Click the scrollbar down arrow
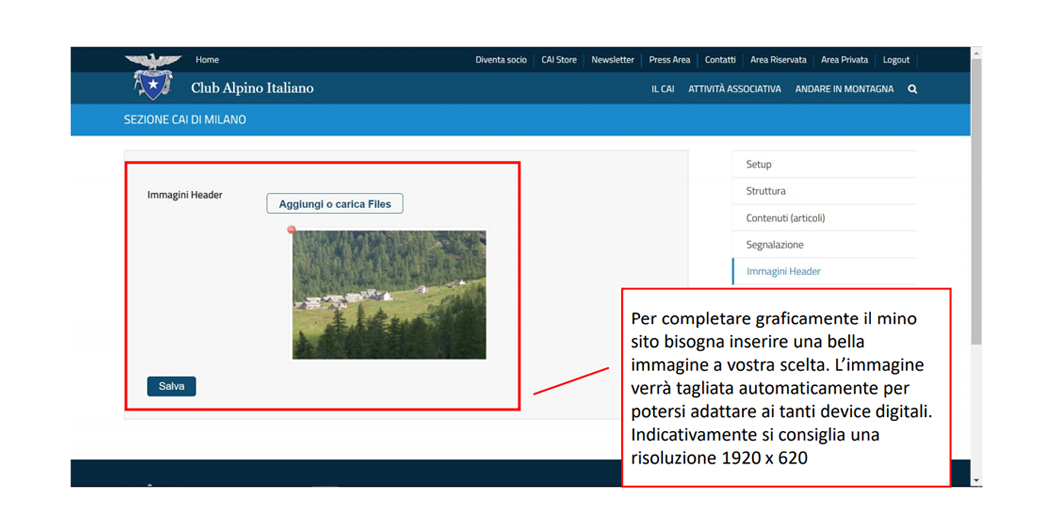This screenshot has height=530, width=1042. [x=976, y=480]
